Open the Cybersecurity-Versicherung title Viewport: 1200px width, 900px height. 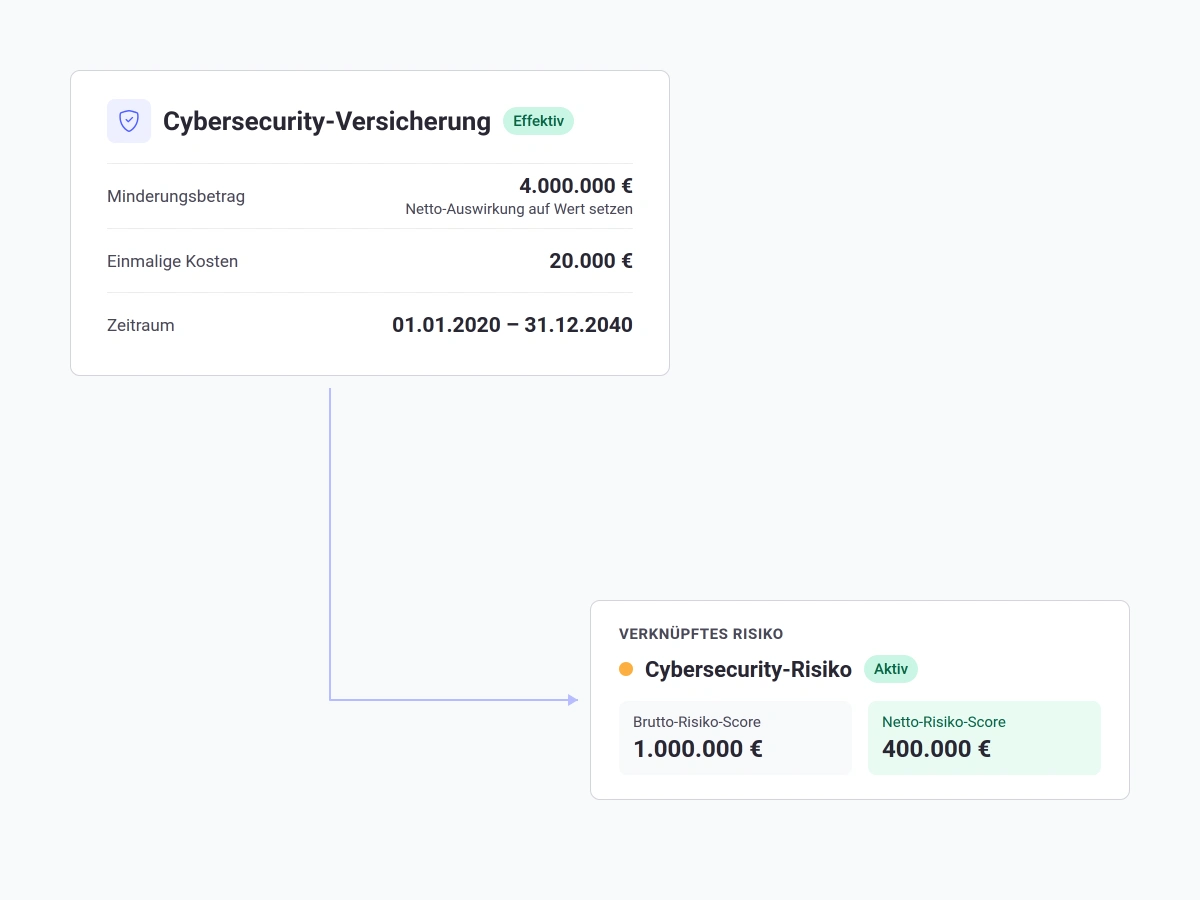pyautogui.click(x=327, y=121)
